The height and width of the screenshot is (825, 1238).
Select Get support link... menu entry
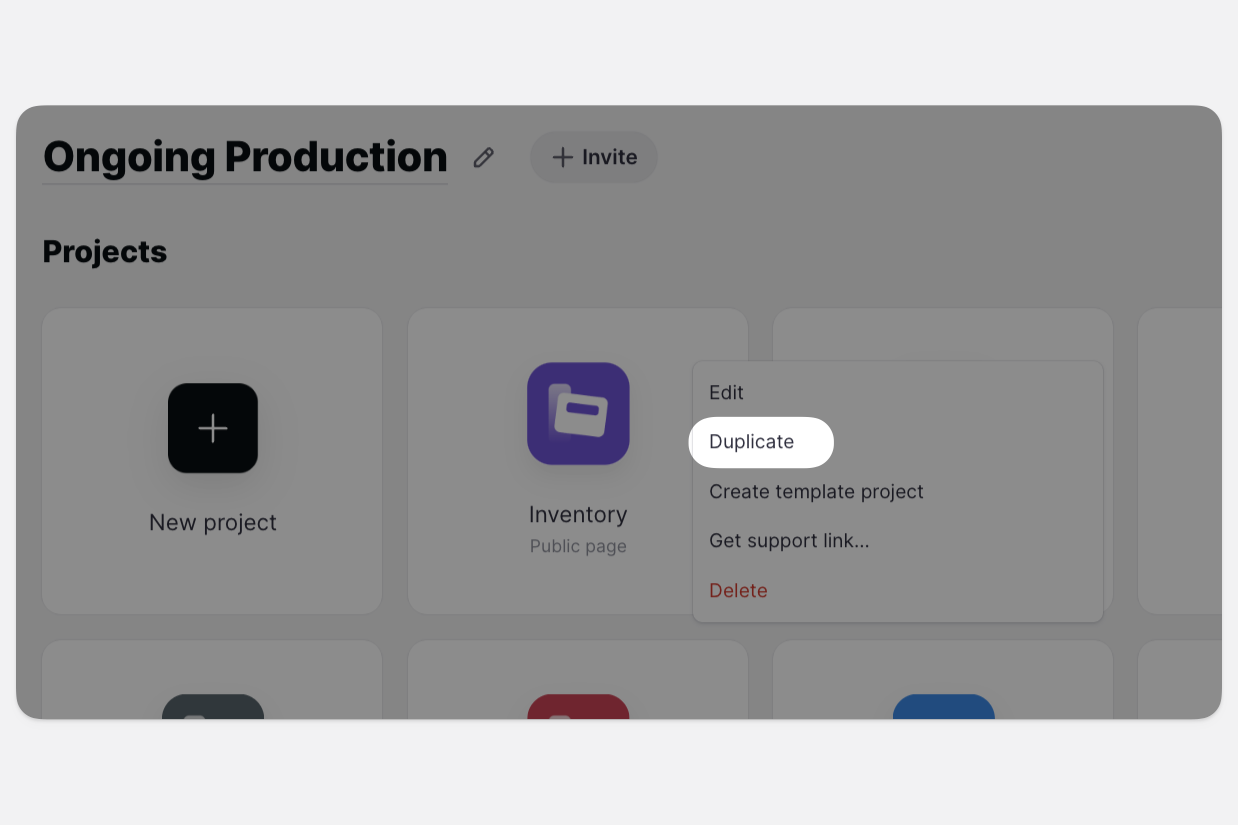789,541
